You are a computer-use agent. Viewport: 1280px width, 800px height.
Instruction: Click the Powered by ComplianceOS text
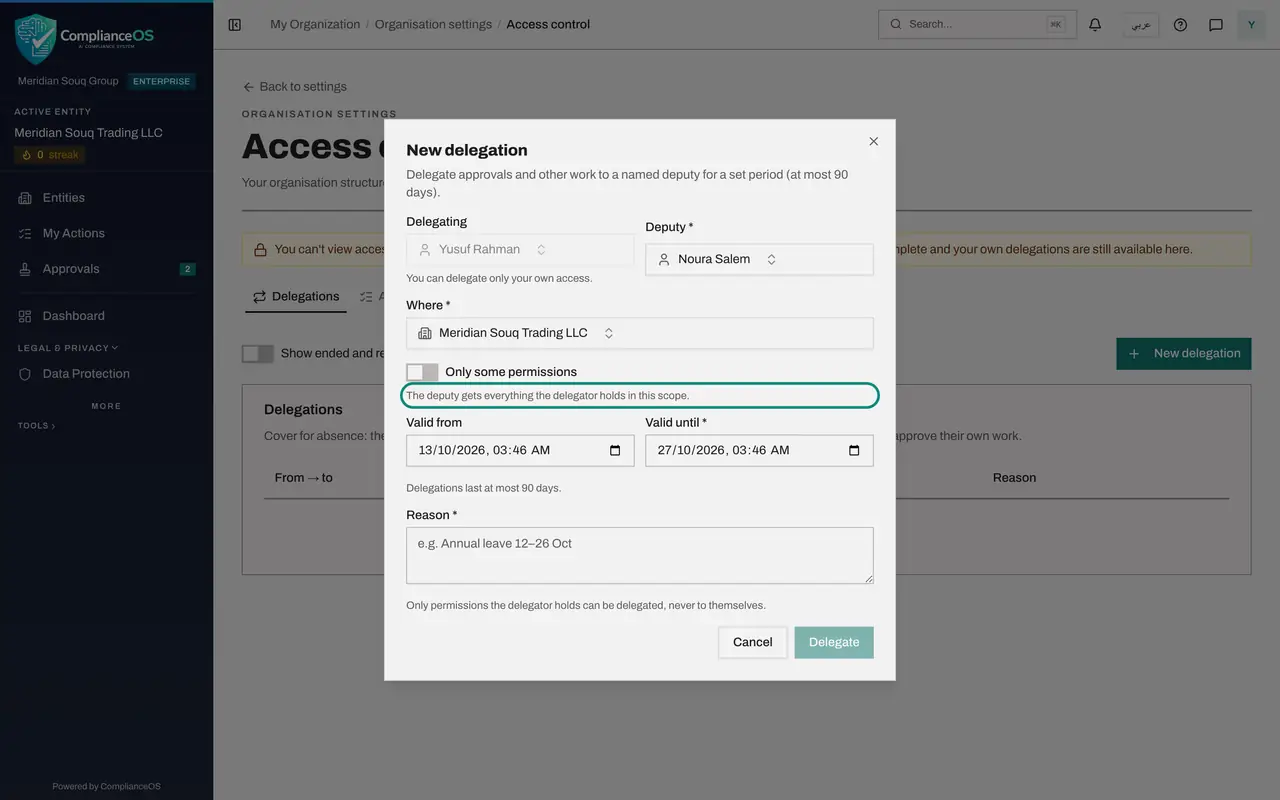coord(106,787)
